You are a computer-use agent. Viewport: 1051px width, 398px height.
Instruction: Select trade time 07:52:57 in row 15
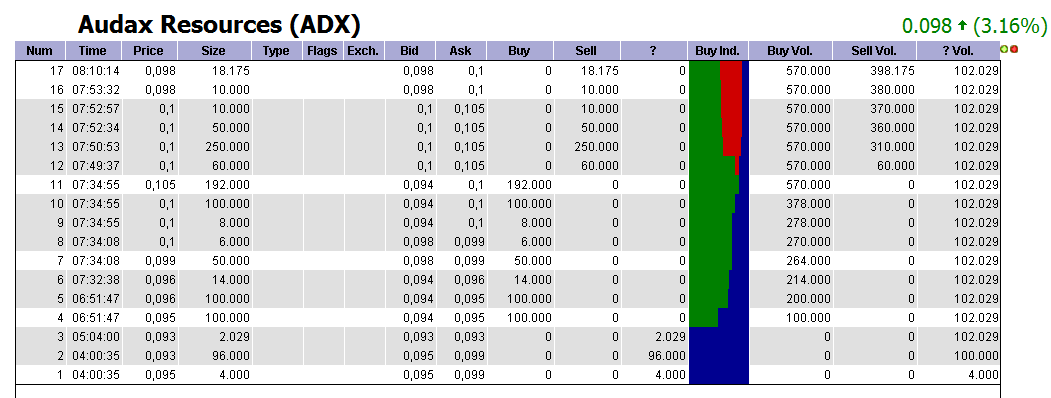[x=96, y=109]
